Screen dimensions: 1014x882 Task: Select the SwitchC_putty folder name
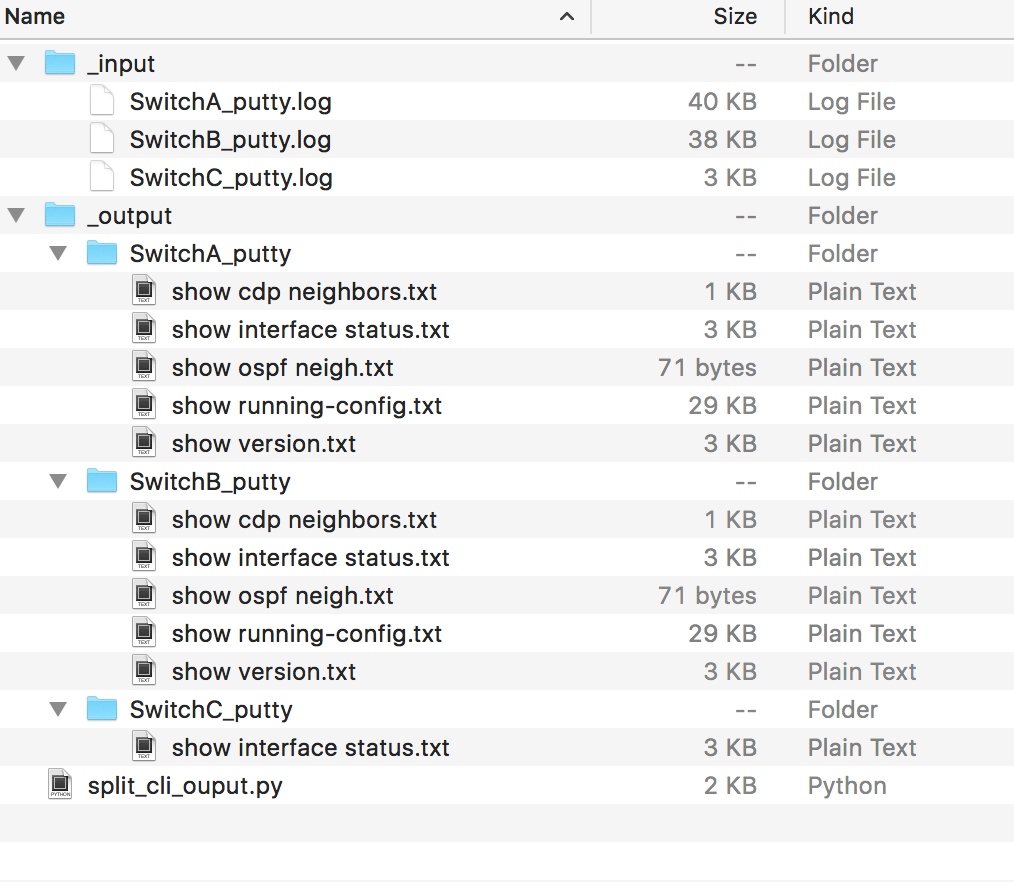coord(211,710)
